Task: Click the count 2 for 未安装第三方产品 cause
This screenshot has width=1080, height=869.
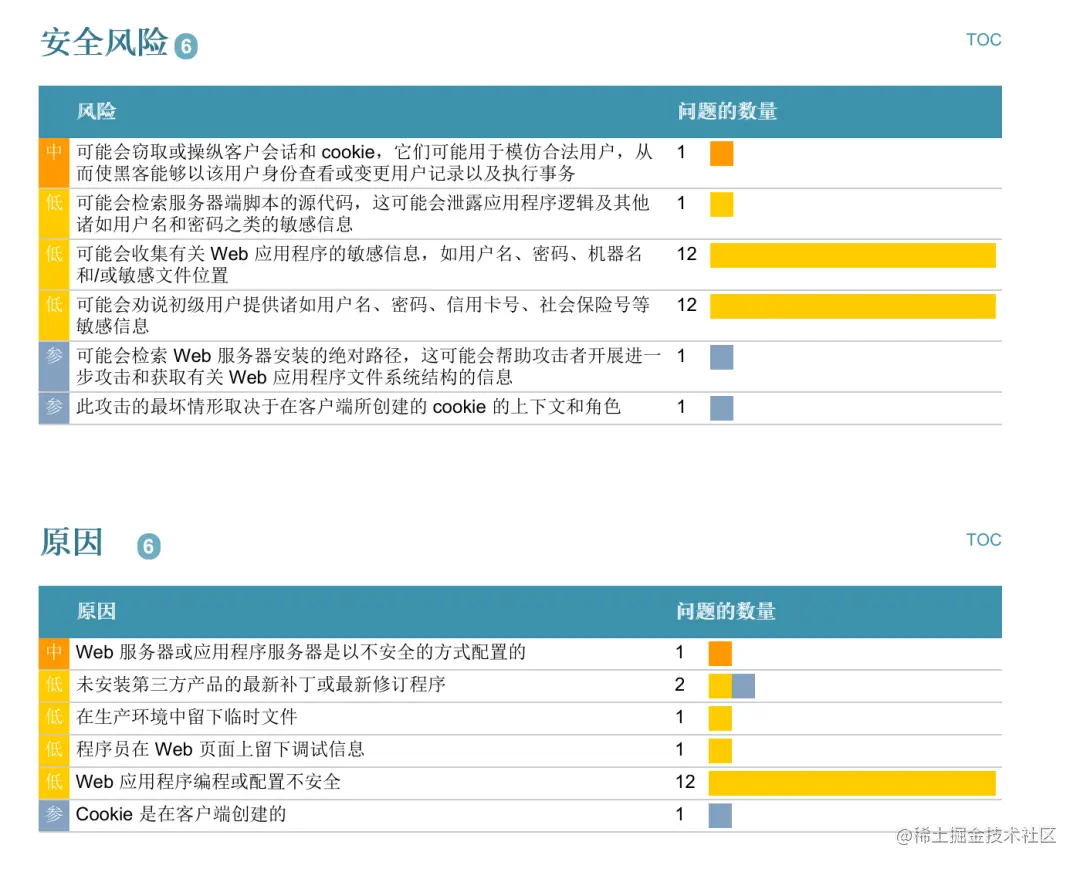Action: point(679,684)
